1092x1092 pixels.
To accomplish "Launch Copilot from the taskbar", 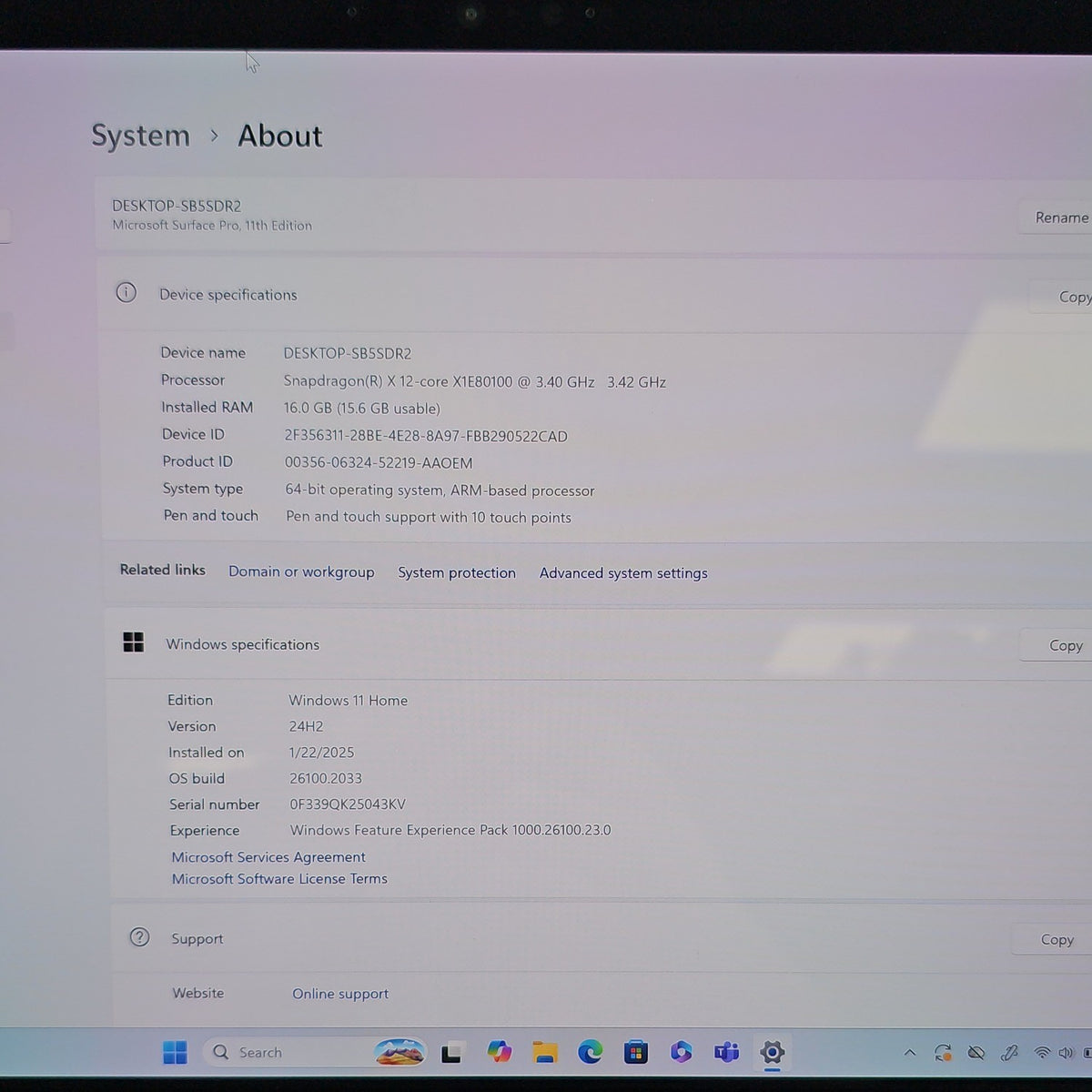I will point(499,1053).
